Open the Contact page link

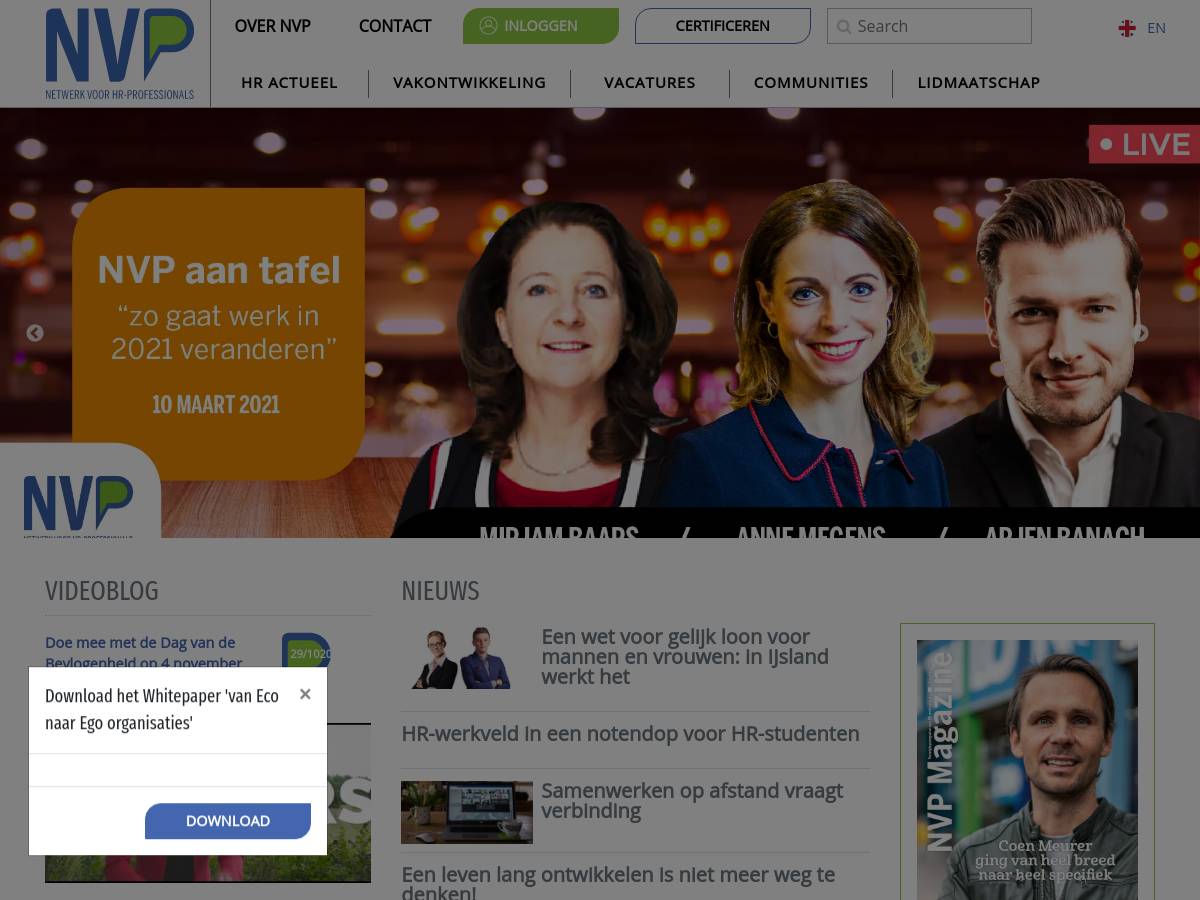pos(395,26)
